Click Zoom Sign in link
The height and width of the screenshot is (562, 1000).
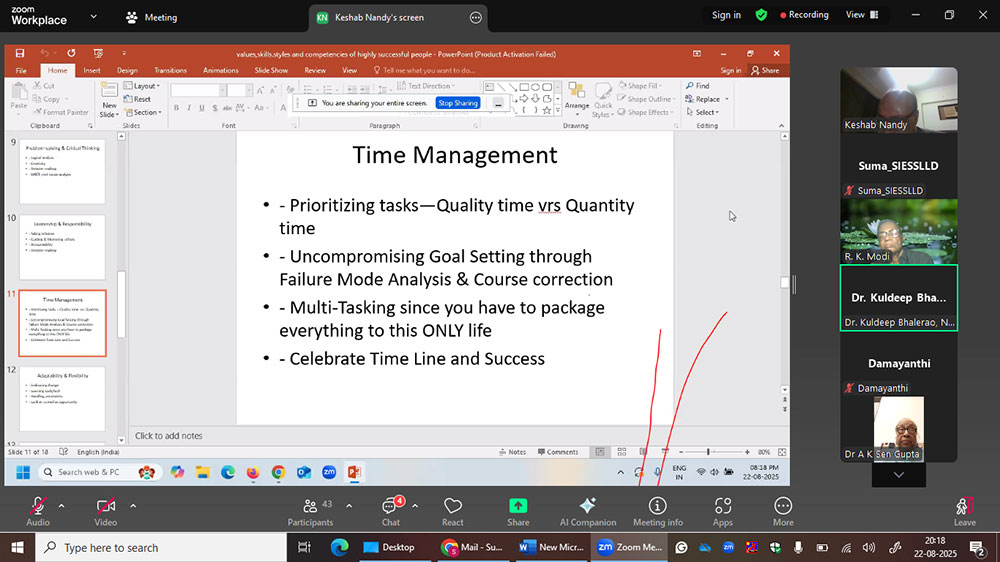pos(726,15)
